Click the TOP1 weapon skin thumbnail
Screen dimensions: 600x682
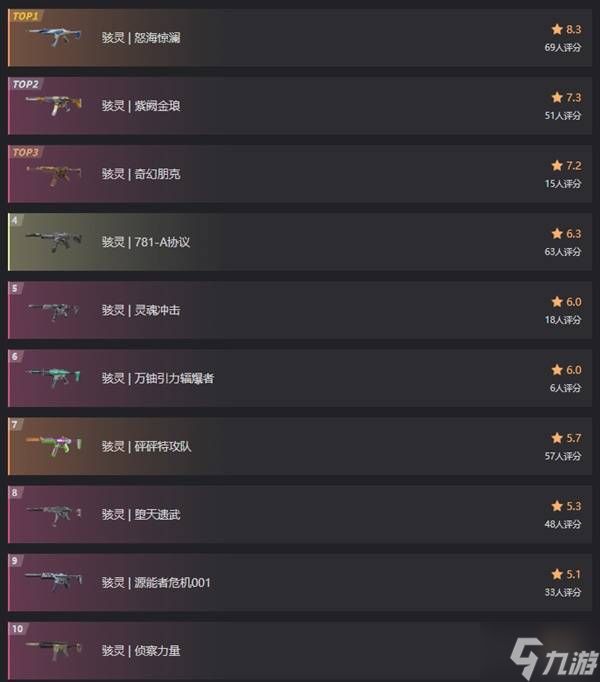click(x=54, y=36)
